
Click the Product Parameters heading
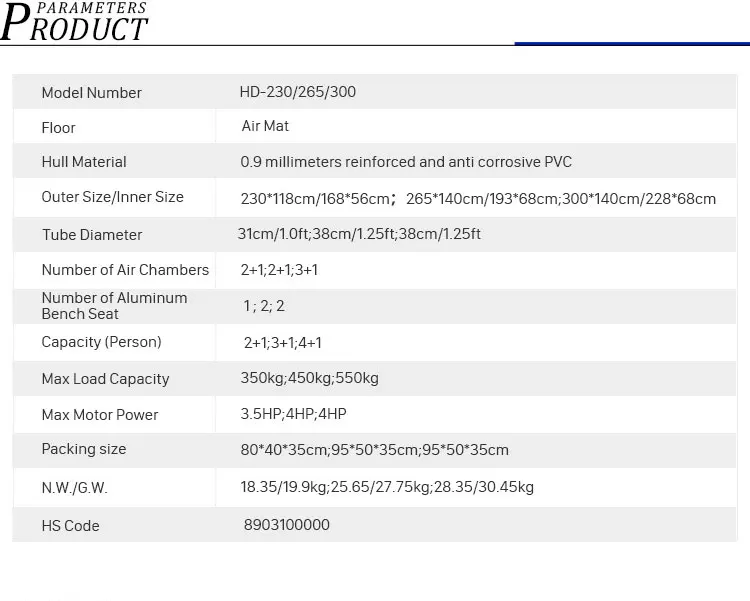tap(74, 22)
